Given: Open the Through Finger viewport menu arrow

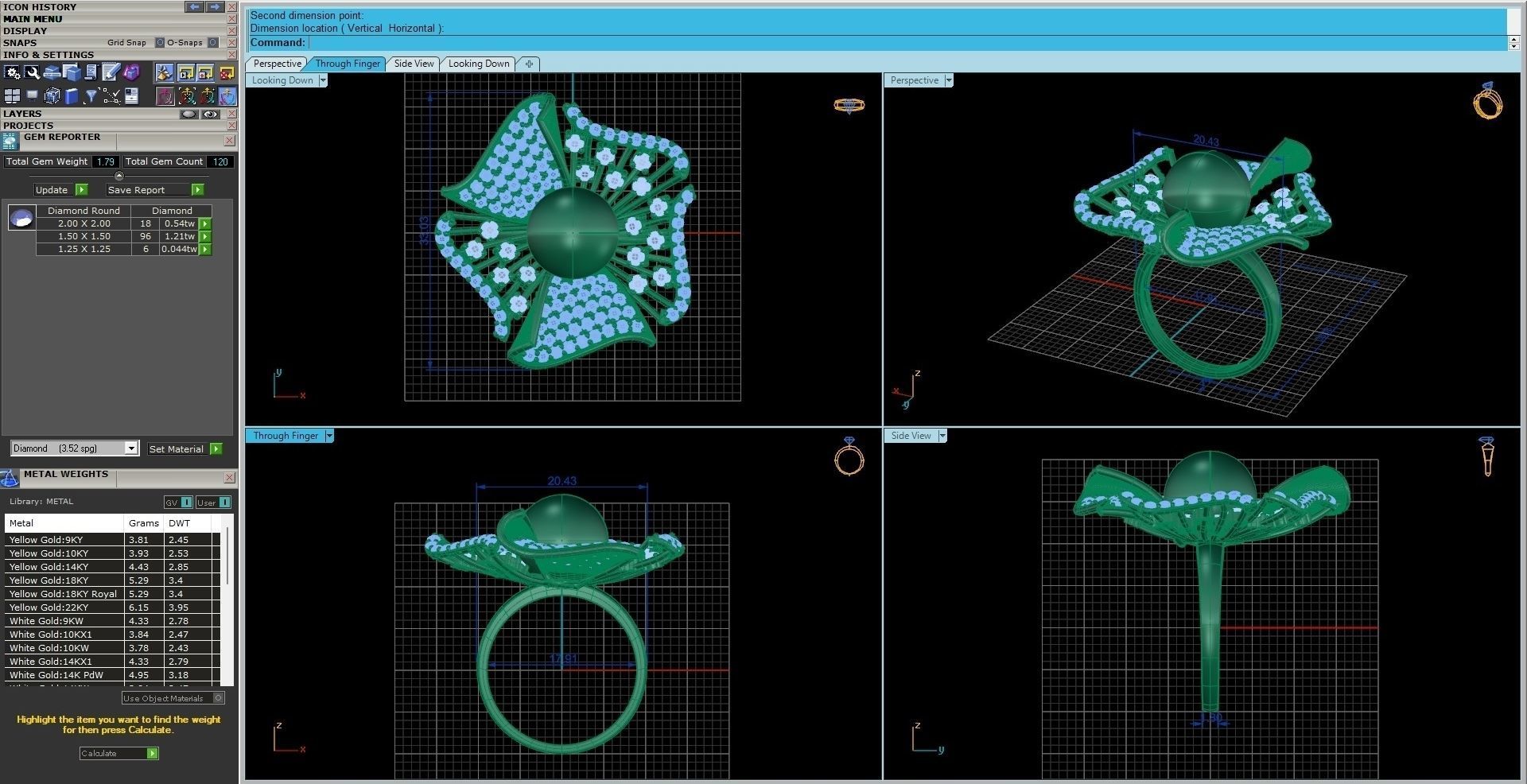Looking at the screenshot, I should click(x=329, y=436).
